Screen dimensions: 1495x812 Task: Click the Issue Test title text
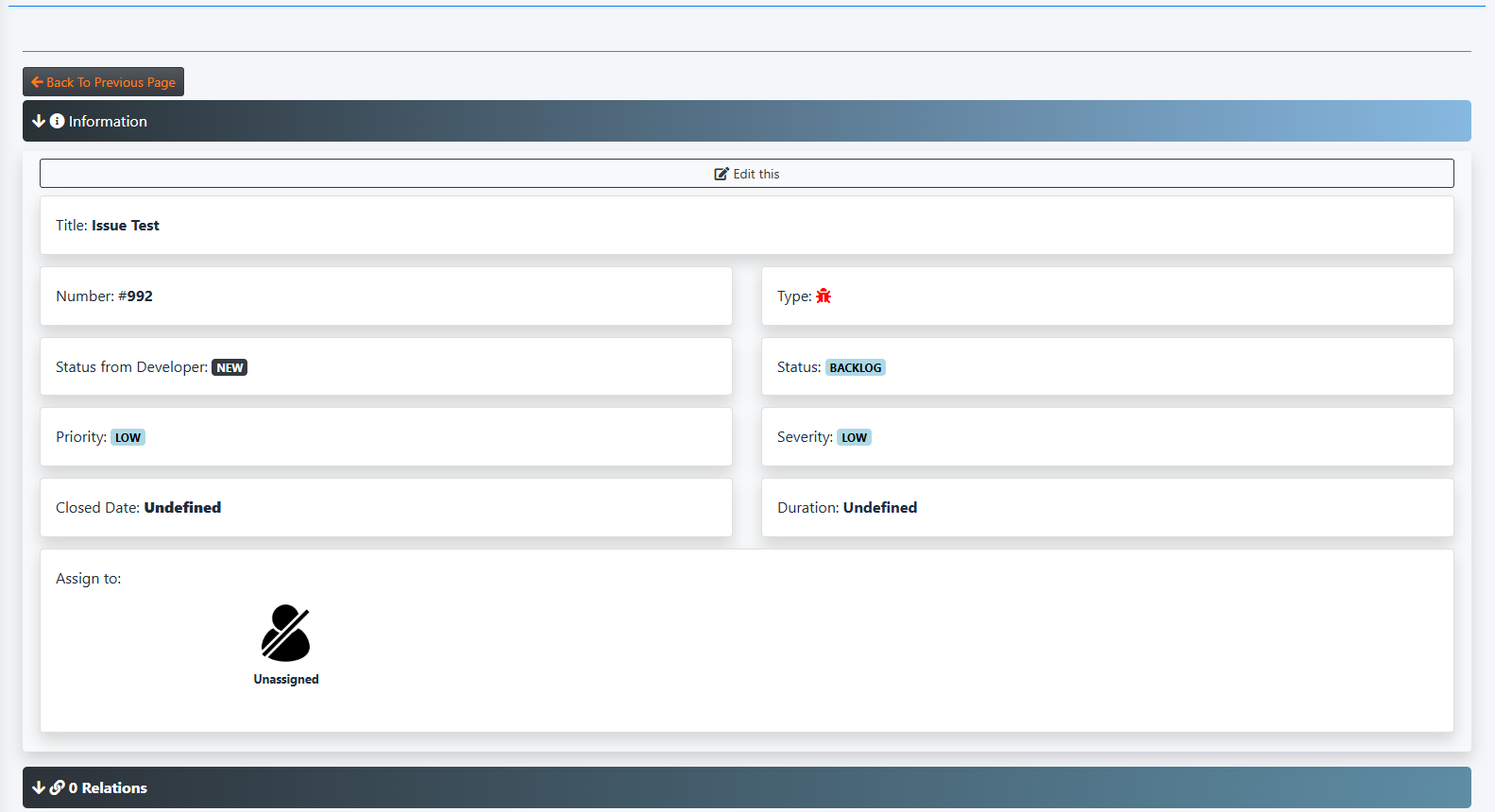[126, 225]
